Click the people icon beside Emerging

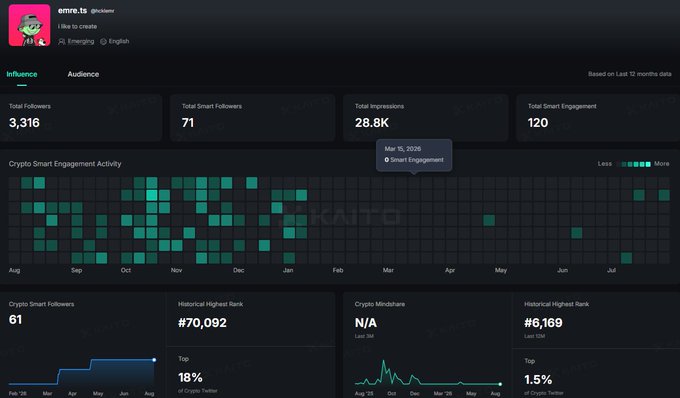tap(62, 41)
